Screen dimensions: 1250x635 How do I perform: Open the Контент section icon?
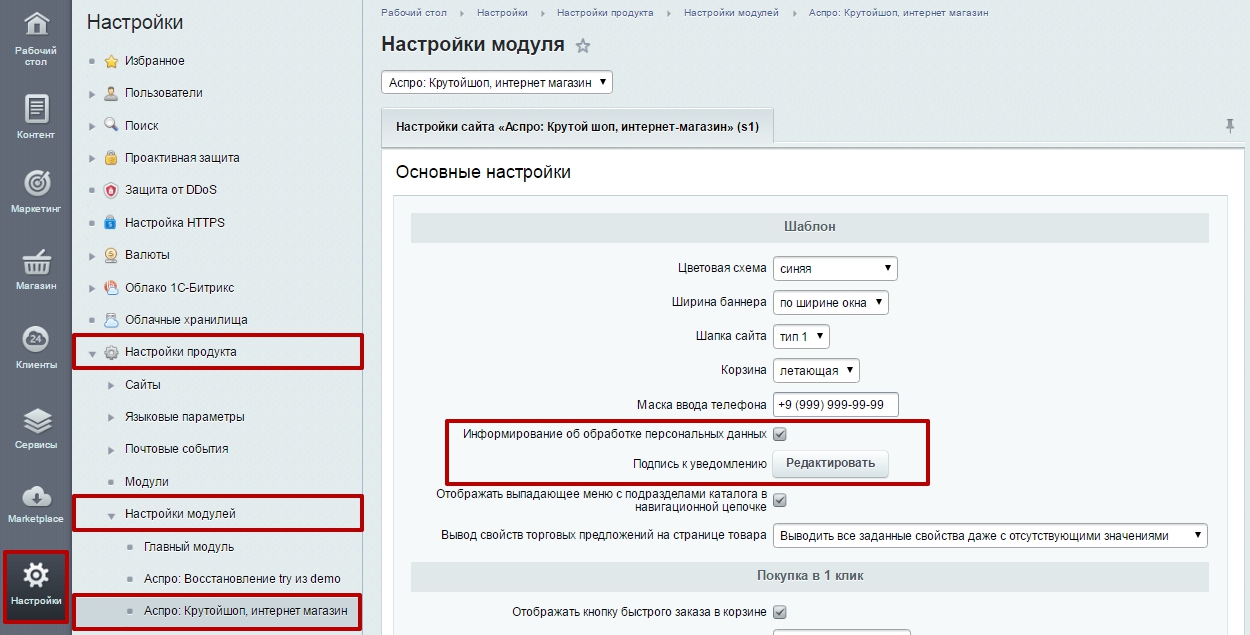pyautogui.click(x=36, y=108)
